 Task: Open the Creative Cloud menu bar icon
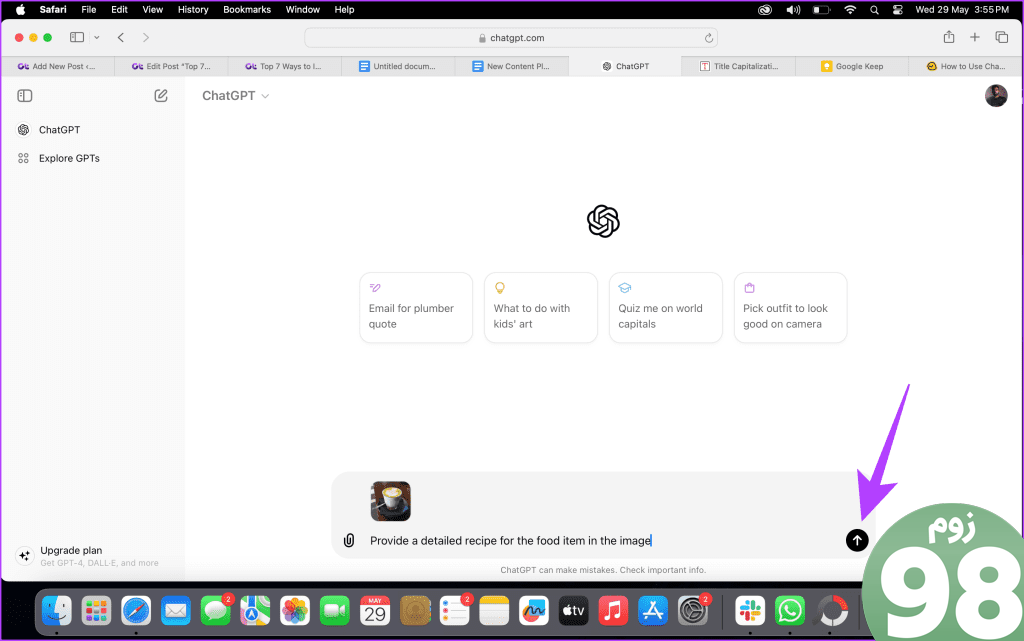coord(765,10)
